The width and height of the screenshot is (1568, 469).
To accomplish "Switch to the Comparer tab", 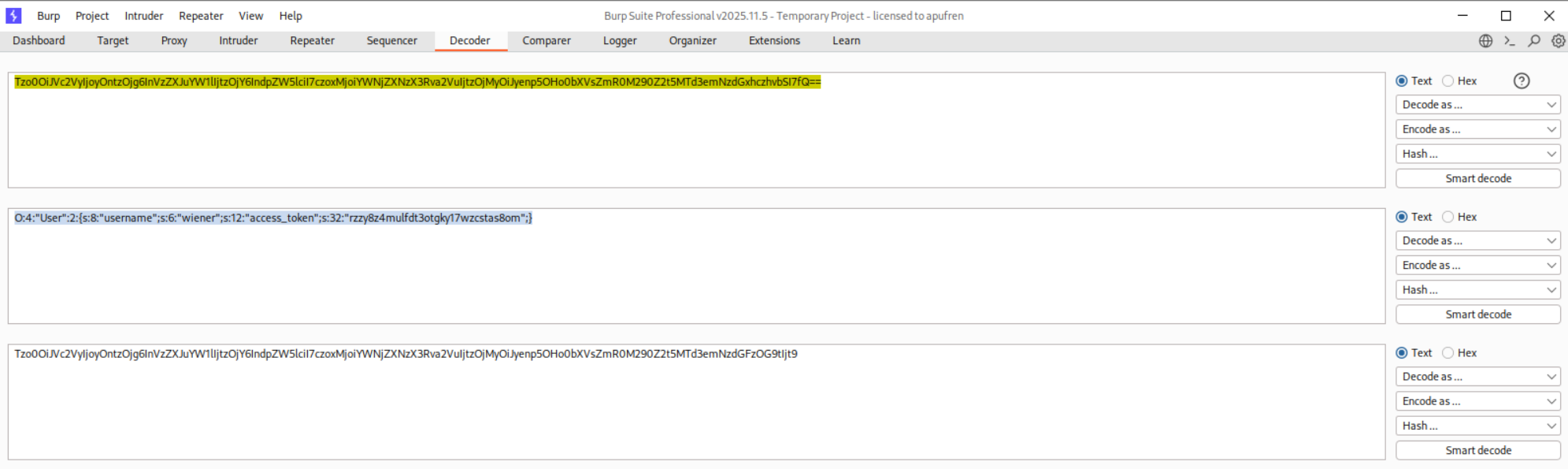I will (x=546, y=41).
